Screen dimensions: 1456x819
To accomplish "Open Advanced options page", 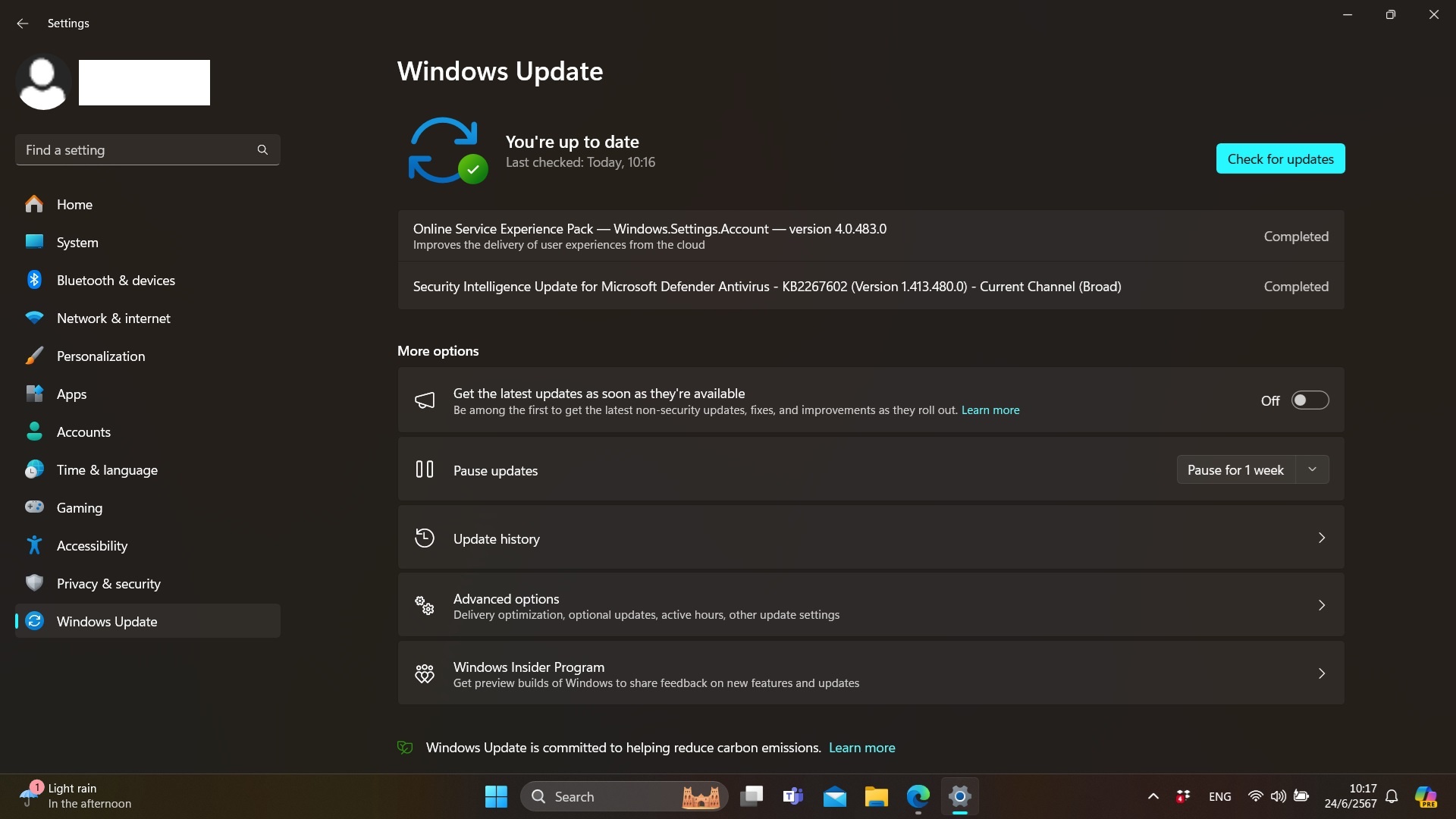I will tap(870, 606).
